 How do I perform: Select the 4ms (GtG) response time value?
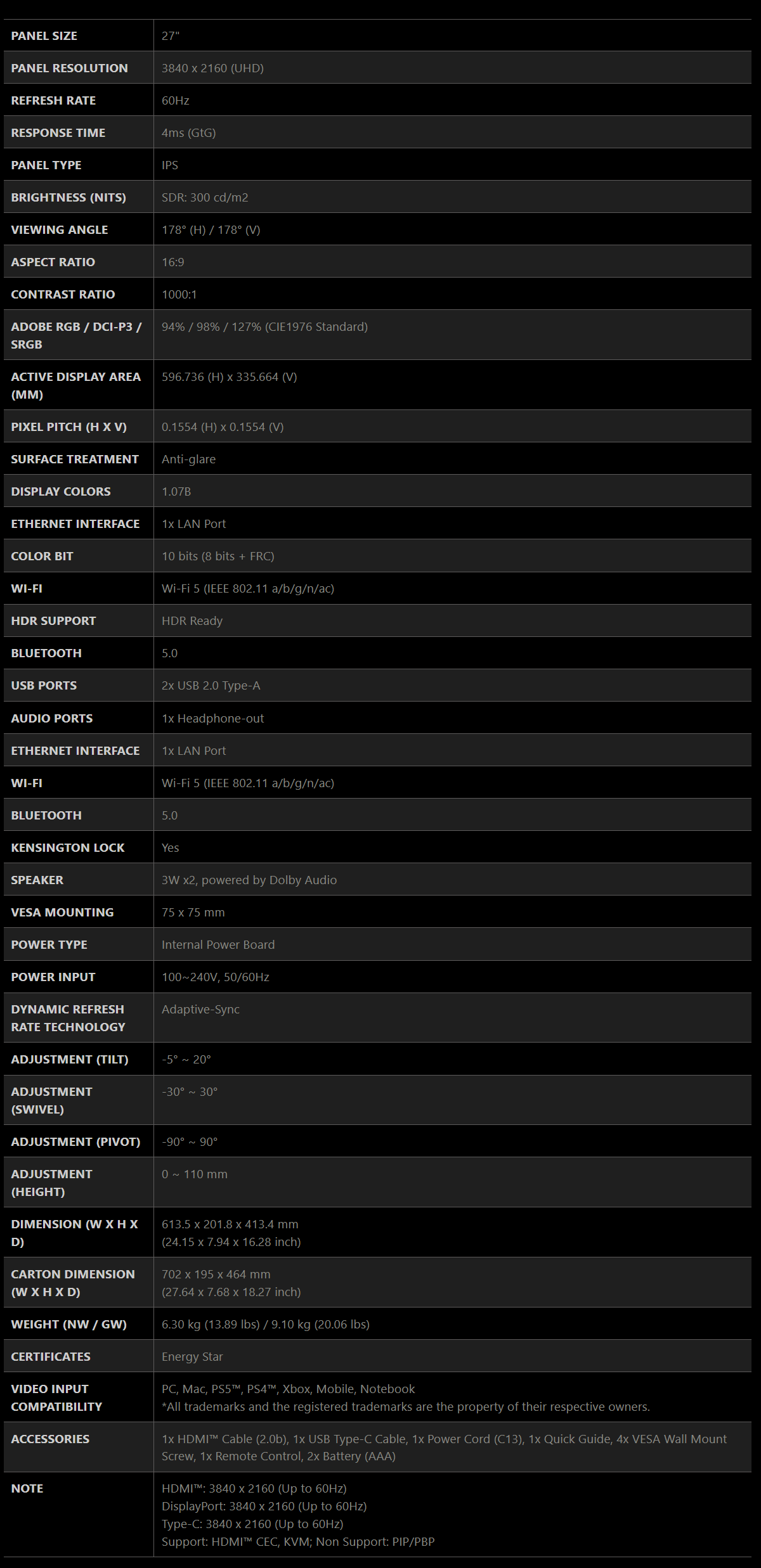[188, 132]
